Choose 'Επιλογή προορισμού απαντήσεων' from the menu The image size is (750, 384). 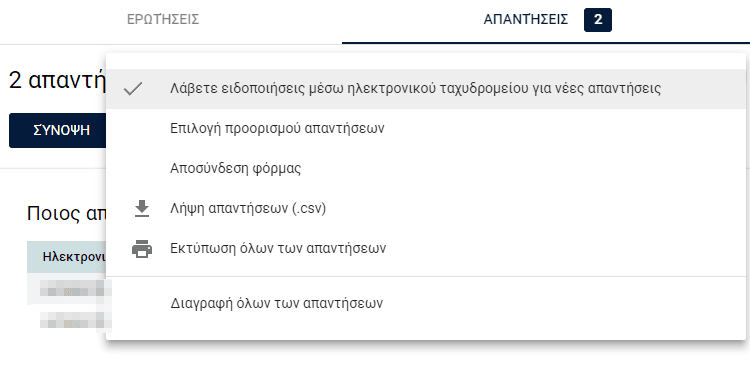(426, 129)
